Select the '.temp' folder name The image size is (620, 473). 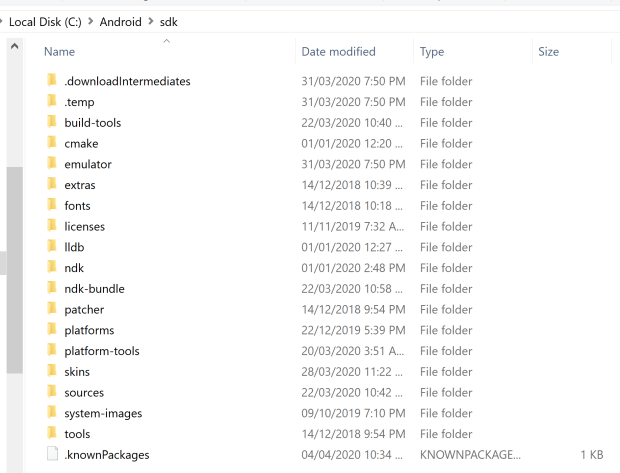pos(79,102)
